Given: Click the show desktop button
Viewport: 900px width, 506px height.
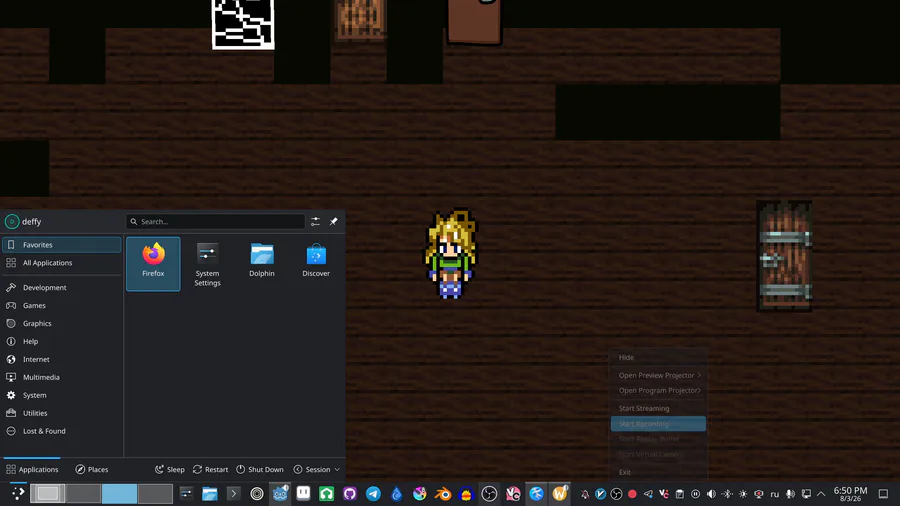Looking at the screenshot, I should [x=883, y=494].
